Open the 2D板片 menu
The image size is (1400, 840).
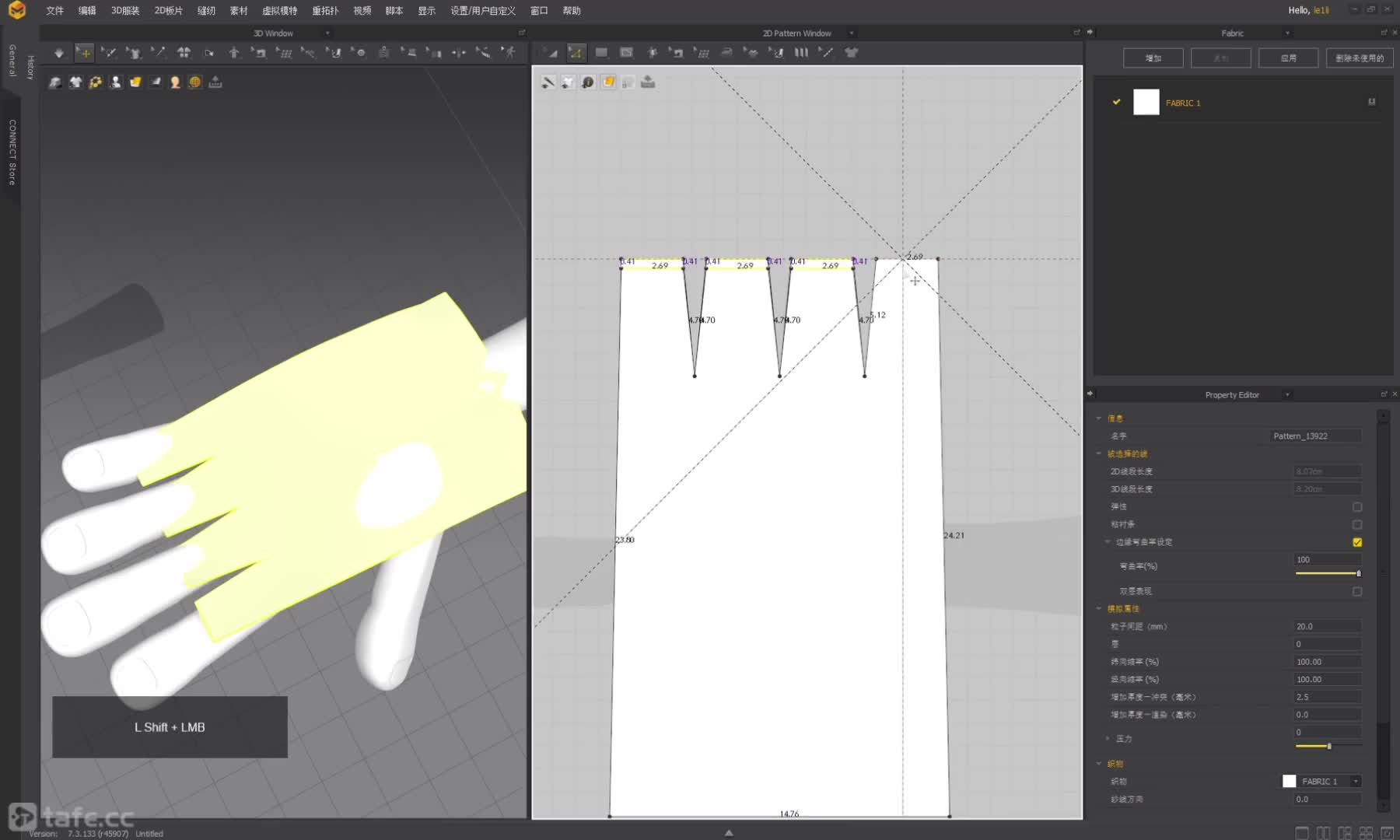coord(168,11)
